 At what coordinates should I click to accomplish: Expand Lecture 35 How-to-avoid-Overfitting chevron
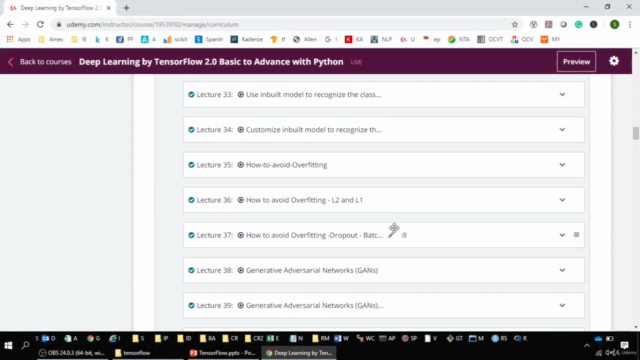pyautogui.click(x=562, y=165)
